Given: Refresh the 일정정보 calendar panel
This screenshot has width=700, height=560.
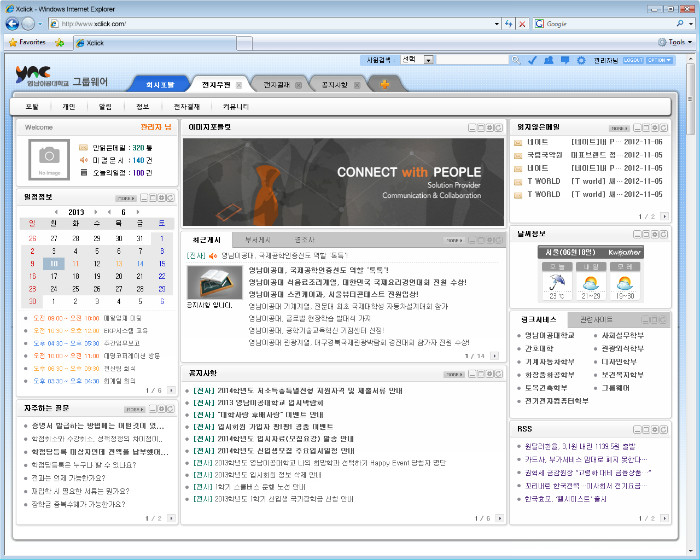Looking at the screenshot, I should [x=171, y=197].
